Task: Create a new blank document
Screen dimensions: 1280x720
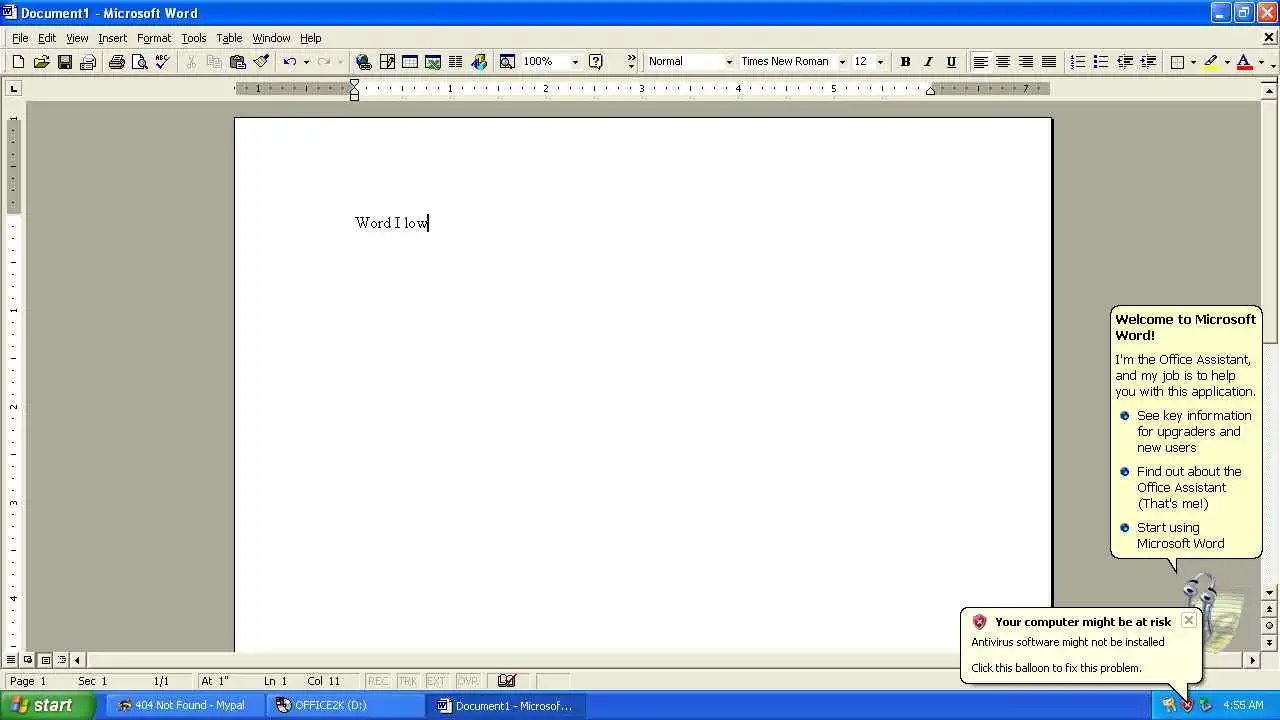Action: [18, 62]
